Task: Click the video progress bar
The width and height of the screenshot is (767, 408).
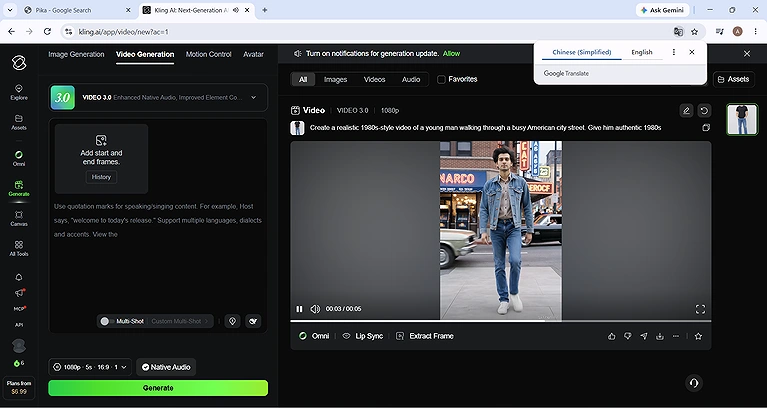Action: 500,321
